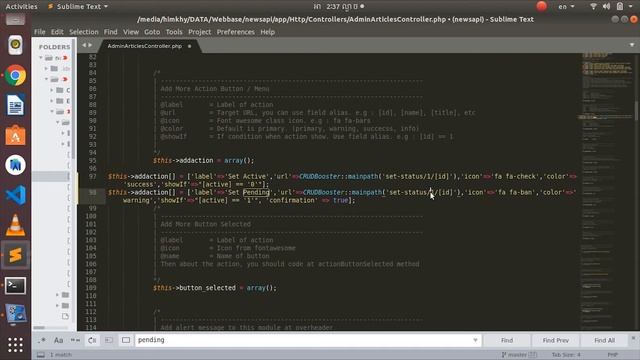Collapse the root project folder arrow
640x360 pixels.
[x=41, y=58]
